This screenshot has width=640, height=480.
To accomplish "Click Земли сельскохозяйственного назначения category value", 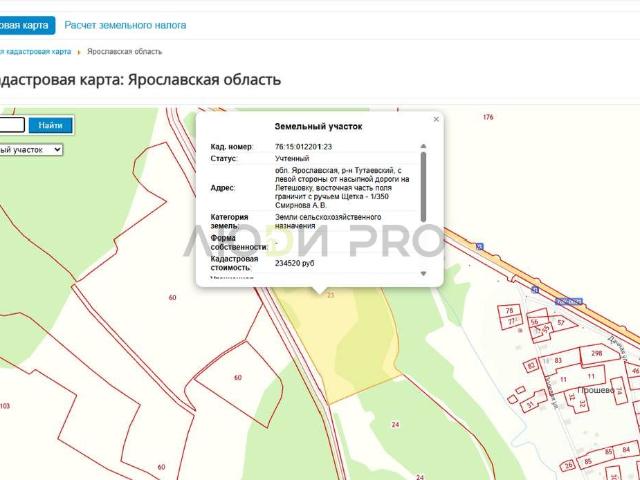I will tap(328, 221).
